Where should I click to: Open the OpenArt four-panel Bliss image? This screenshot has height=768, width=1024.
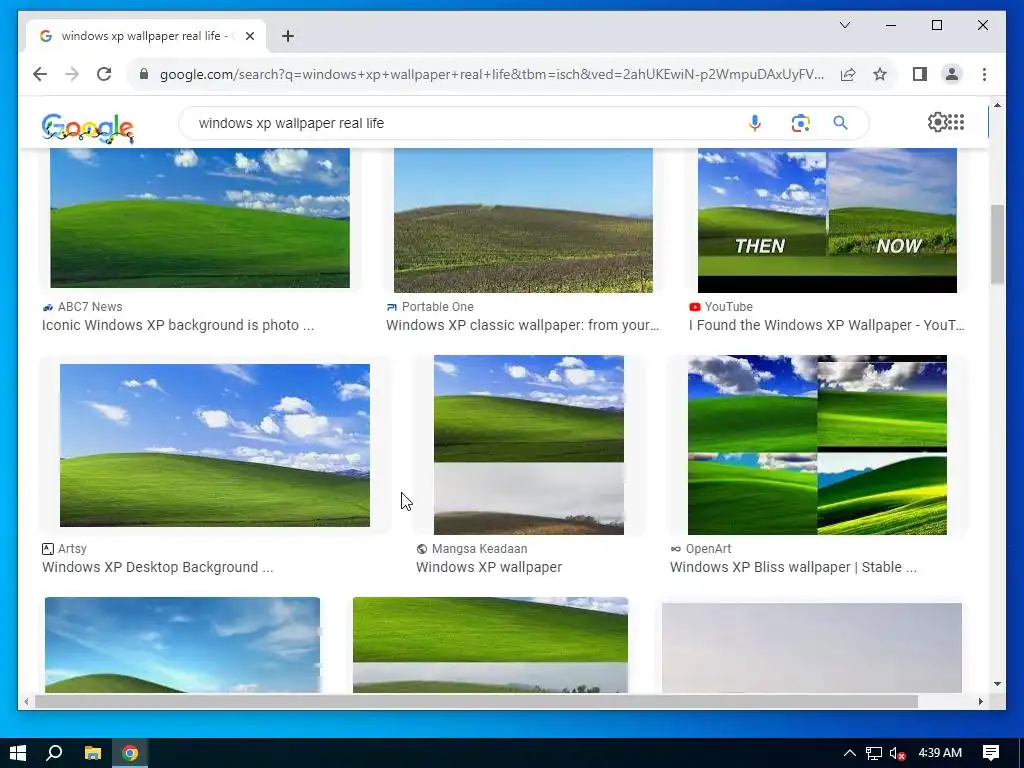point(817,445)
